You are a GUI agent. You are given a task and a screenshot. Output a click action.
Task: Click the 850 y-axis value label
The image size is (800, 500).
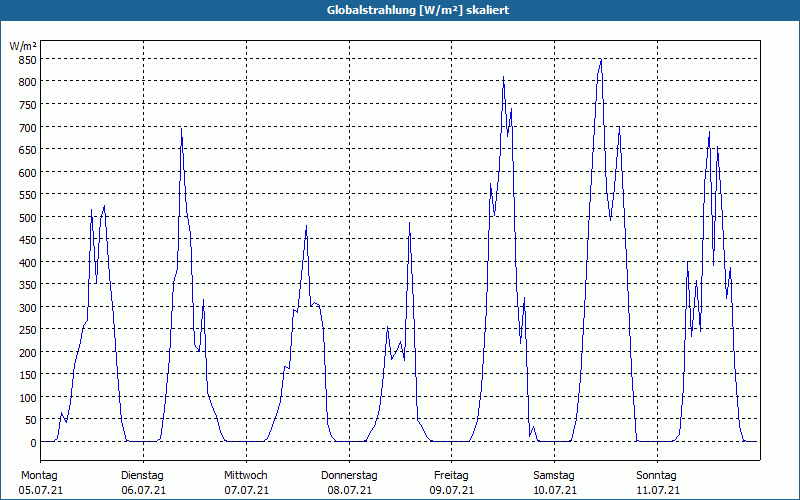(27, 60)
